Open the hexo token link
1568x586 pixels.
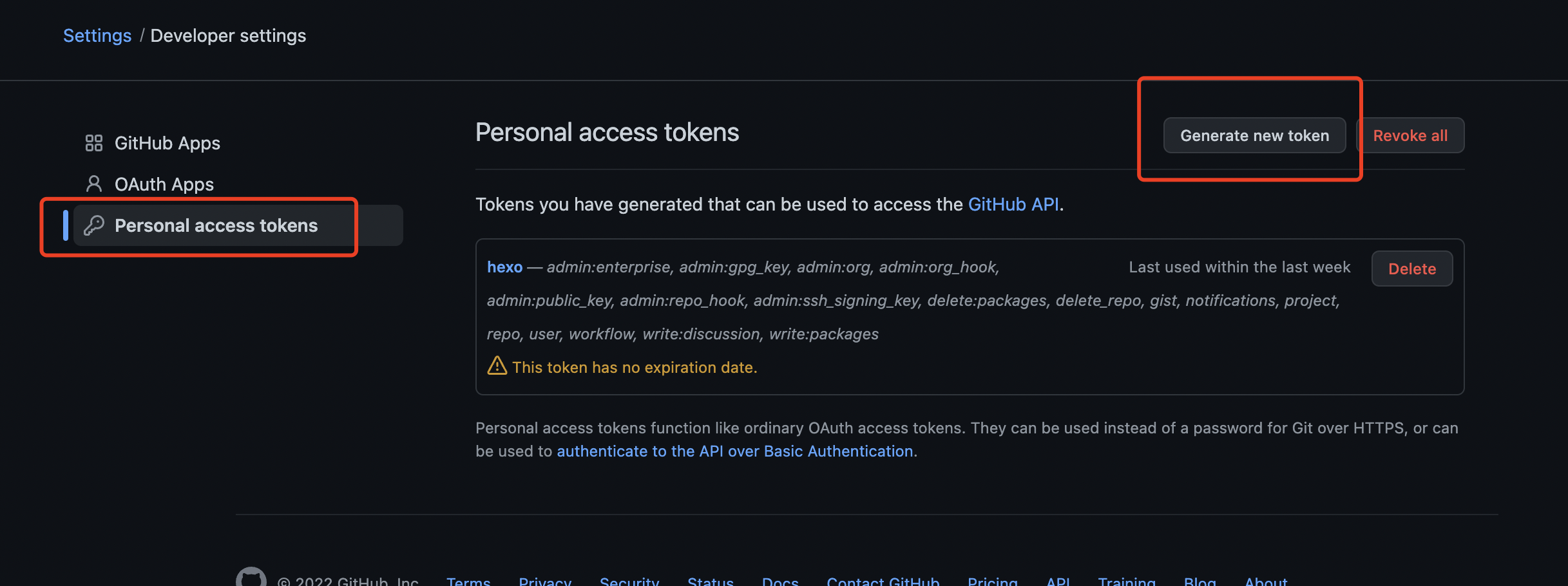tap(504, 267)
